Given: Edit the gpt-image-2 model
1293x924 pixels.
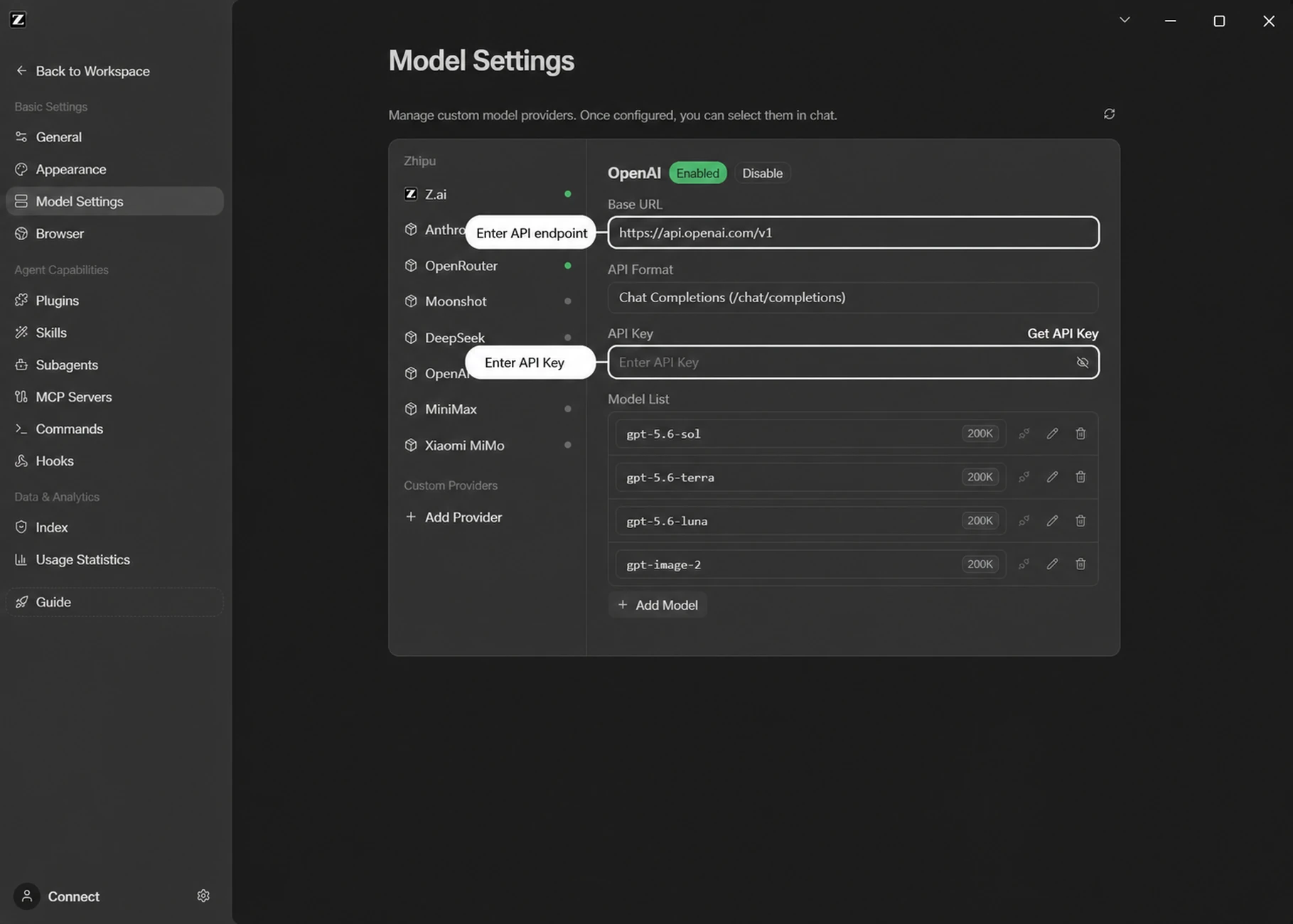Looking at the screenshot, I should click(1052, 564).
